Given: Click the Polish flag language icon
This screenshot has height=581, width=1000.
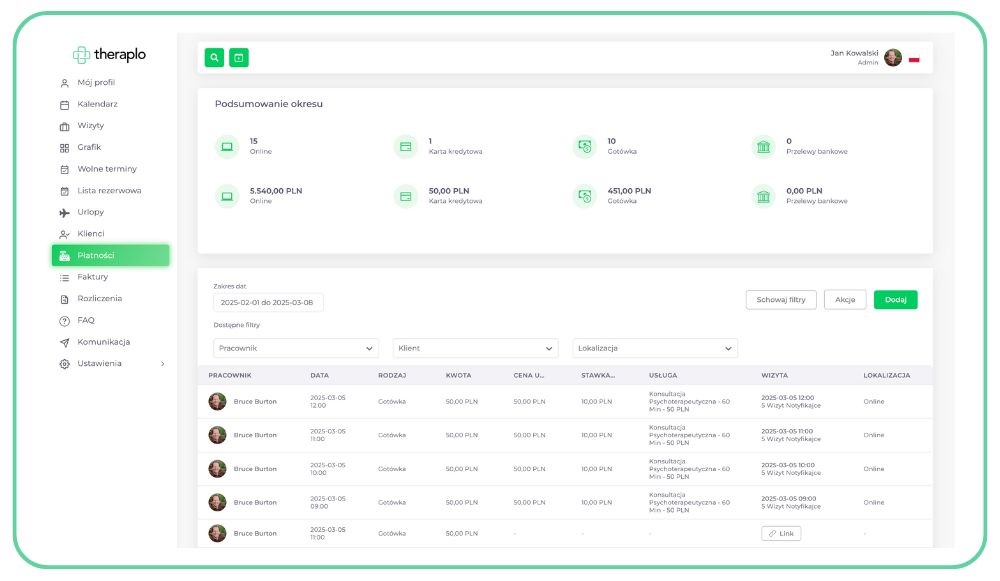Looking at the screenshot, I should click(x=914, y=59).
